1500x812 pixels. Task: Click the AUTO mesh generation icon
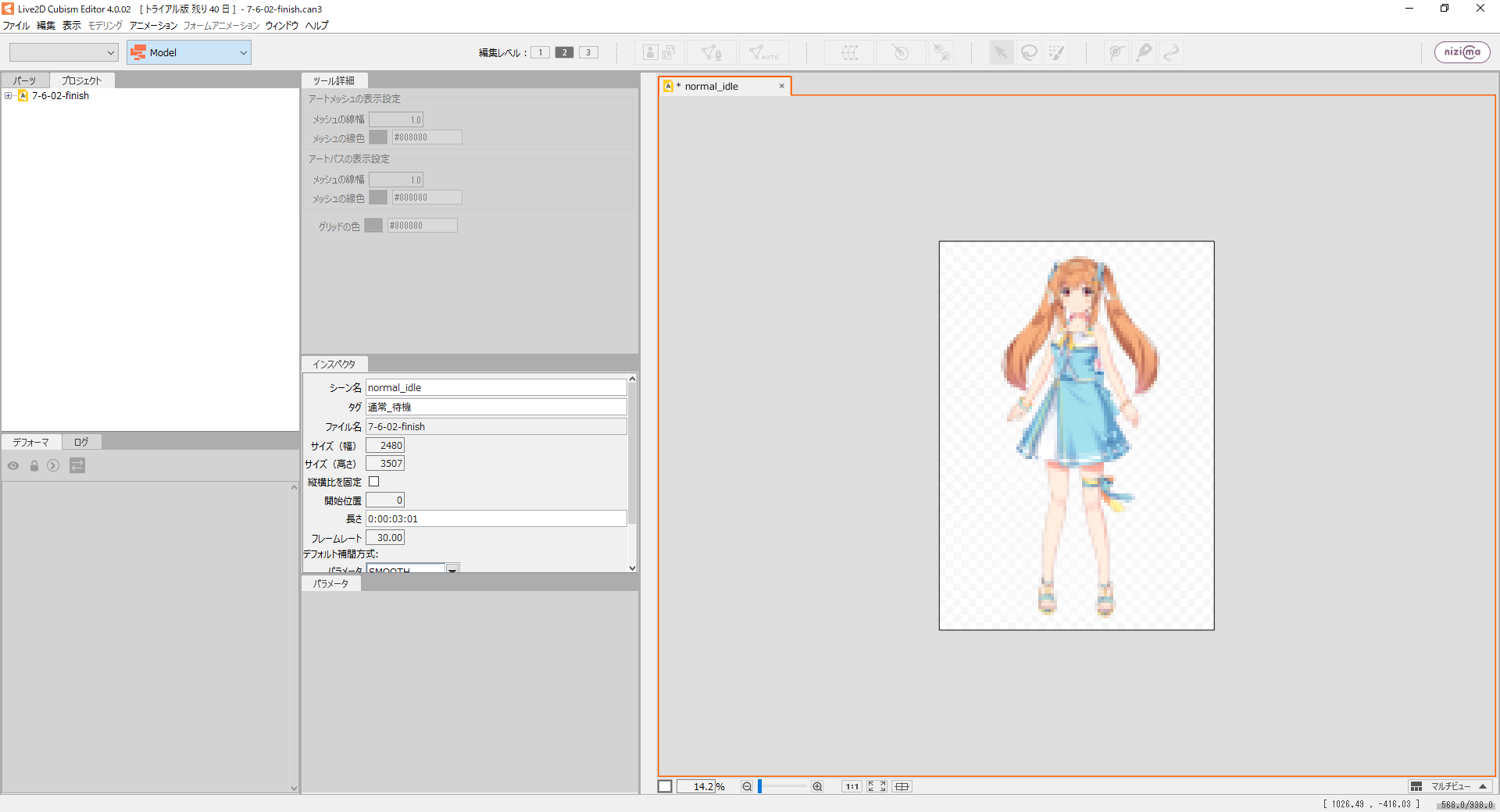[763, 52]
